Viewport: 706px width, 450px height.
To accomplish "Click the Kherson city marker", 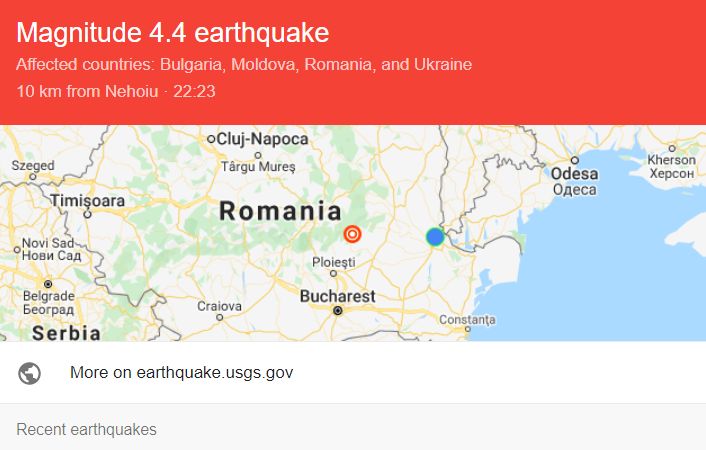I will tap(672, 148).
